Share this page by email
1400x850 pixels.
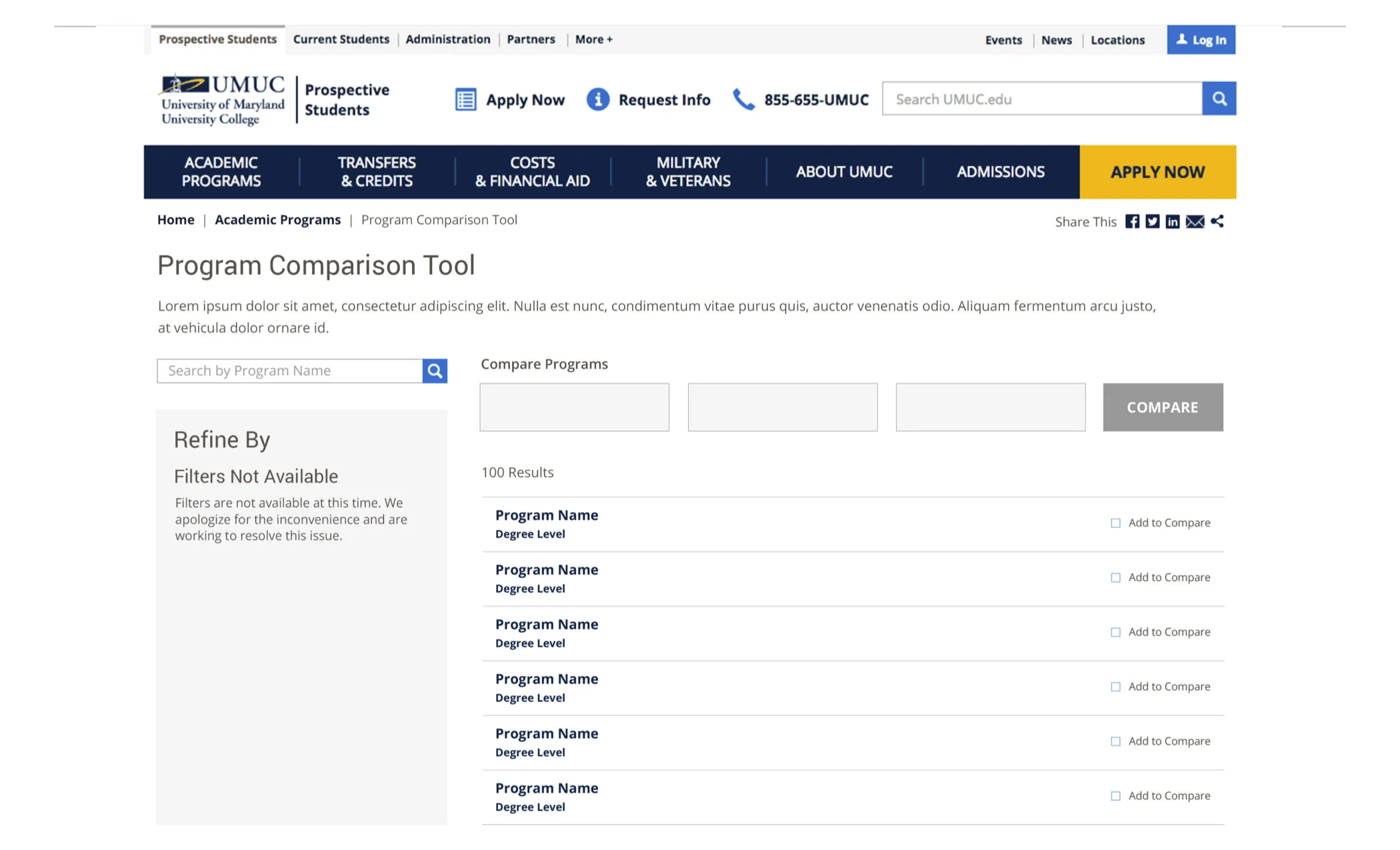click(x=1195, y=221)
